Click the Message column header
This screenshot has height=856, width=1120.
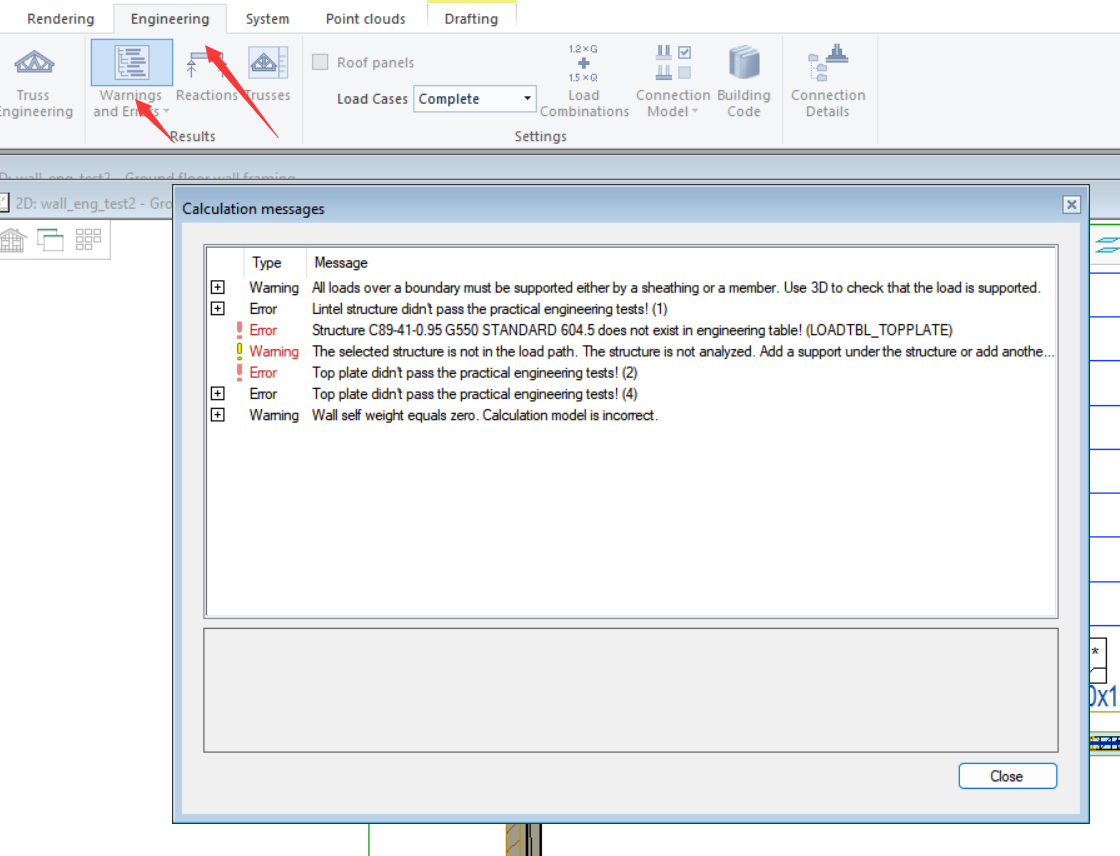pyautogui.click(x=341, y=263)
